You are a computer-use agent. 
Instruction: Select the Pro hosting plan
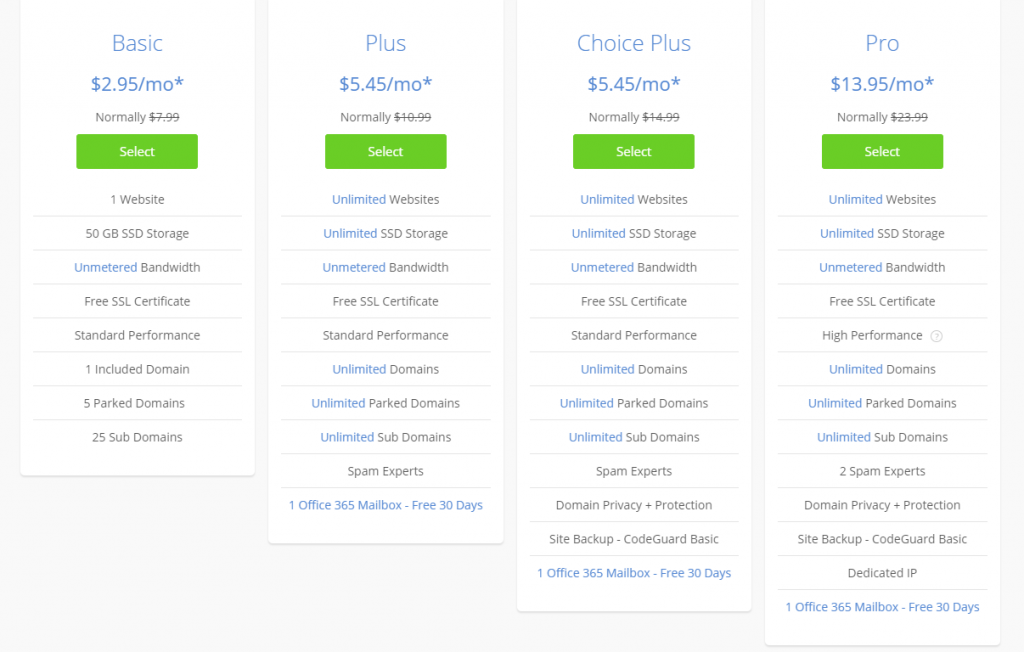[882, 152]
